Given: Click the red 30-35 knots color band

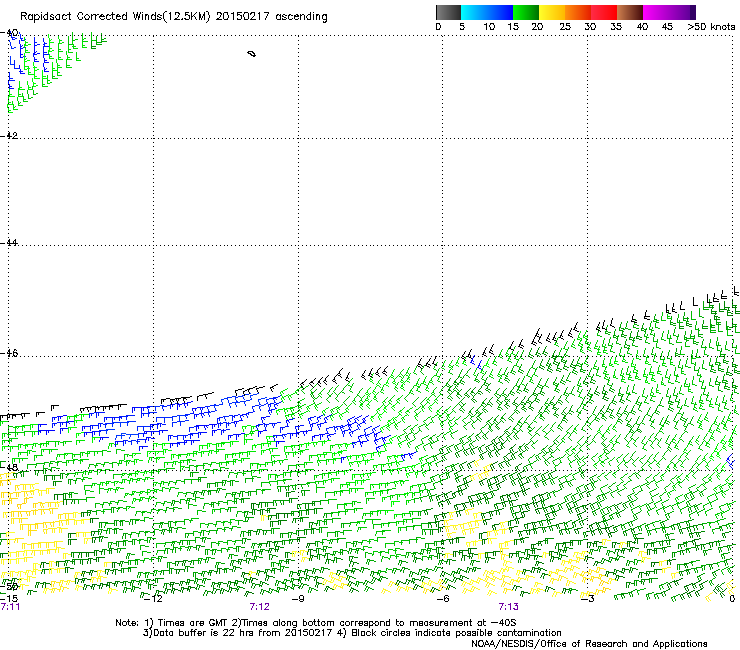Looking at the screenshot, I should (604, 12).
